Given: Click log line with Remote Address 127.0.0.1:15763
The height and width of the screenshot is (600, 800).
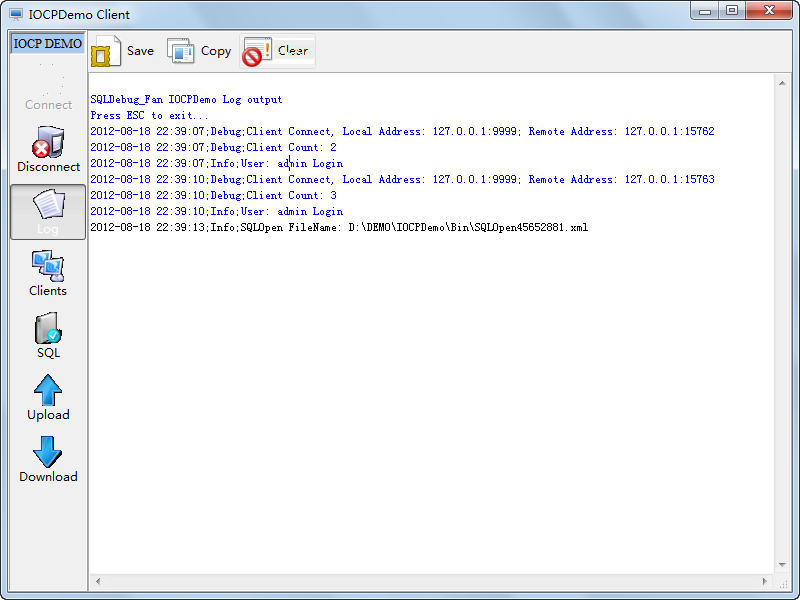Looking at the screenshot, I should point(403,180).
